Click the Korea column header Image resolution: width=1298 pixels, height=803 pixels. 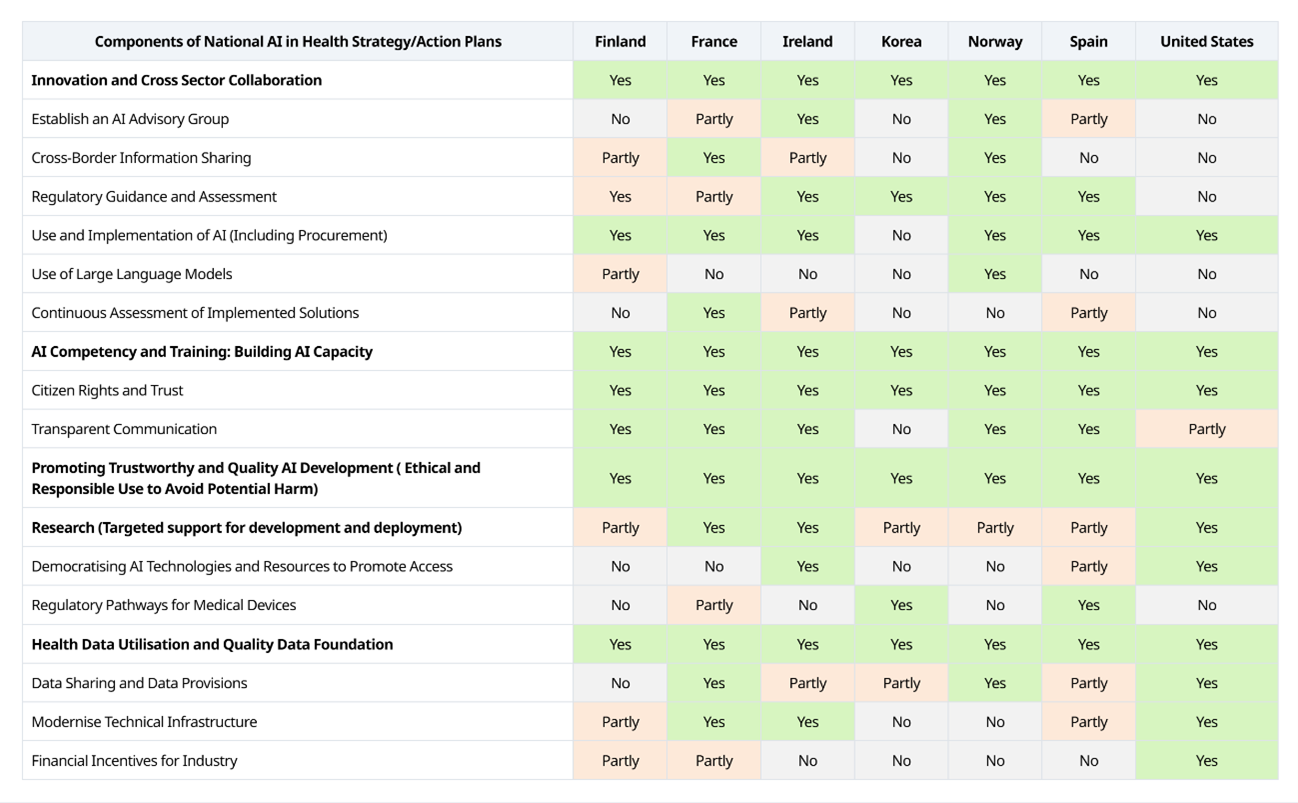click(901, 42)
